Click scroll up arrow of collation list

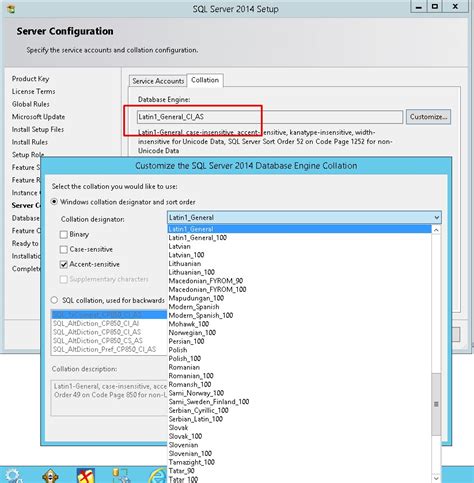pos(436,230)
